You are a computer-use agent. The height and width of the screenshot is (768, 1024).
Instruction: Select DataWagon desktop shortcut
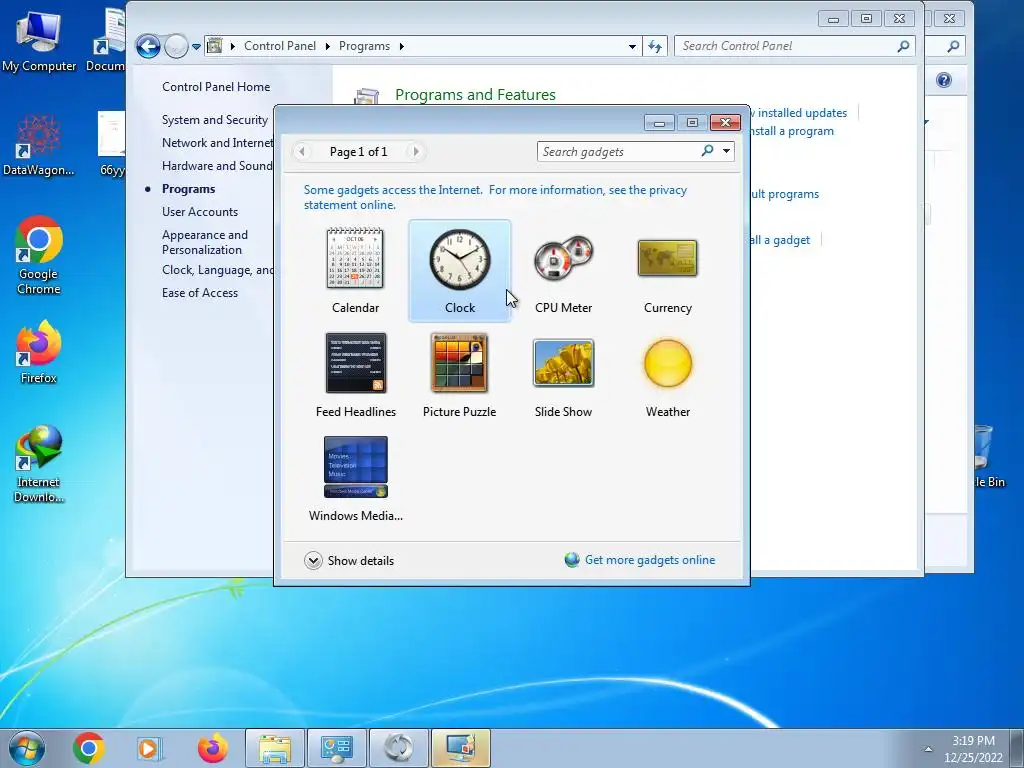(x=39, y=145)
